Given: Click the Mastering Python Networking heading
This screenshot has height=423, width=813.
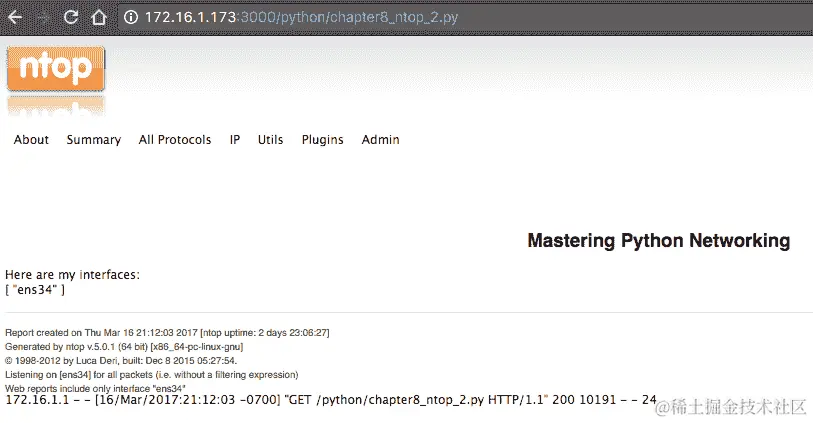Looking at the screenshot, I should [x=658, y=241].
